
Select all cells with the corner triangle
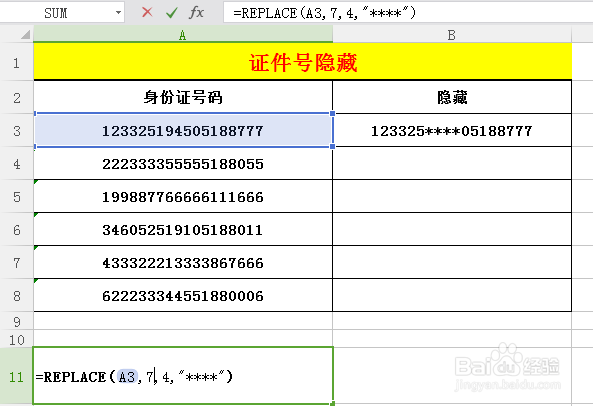click(x=25, y=35)
